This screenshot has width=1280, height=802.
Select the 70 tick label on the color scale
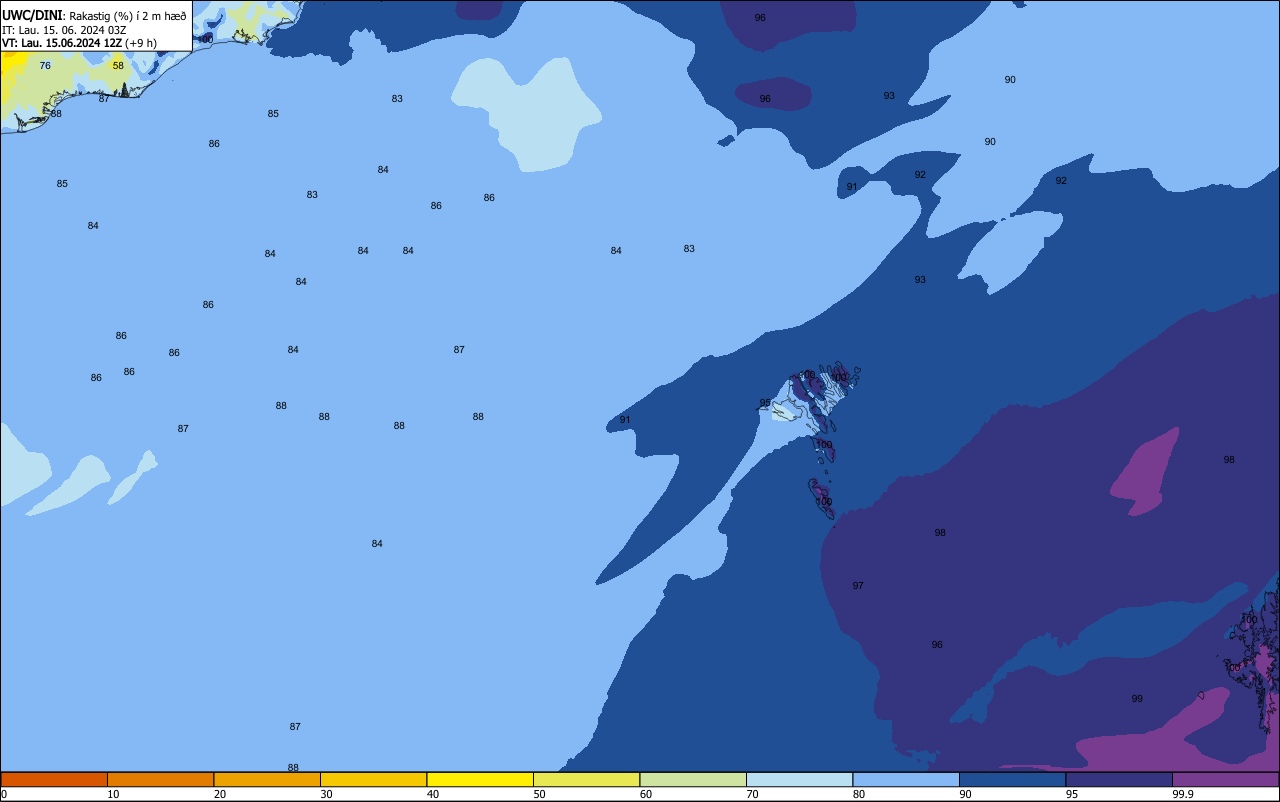click(752, 794)
